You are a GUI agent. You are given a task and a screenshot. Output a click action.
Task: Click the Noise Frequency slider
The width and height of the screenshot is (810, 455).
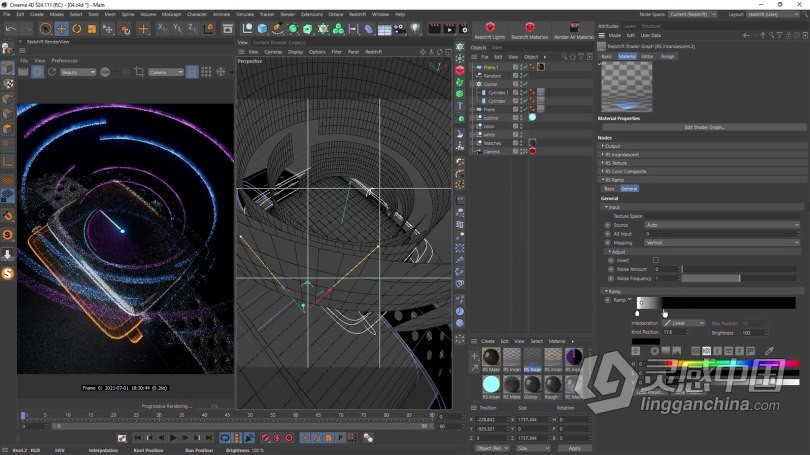click(739, 278)
